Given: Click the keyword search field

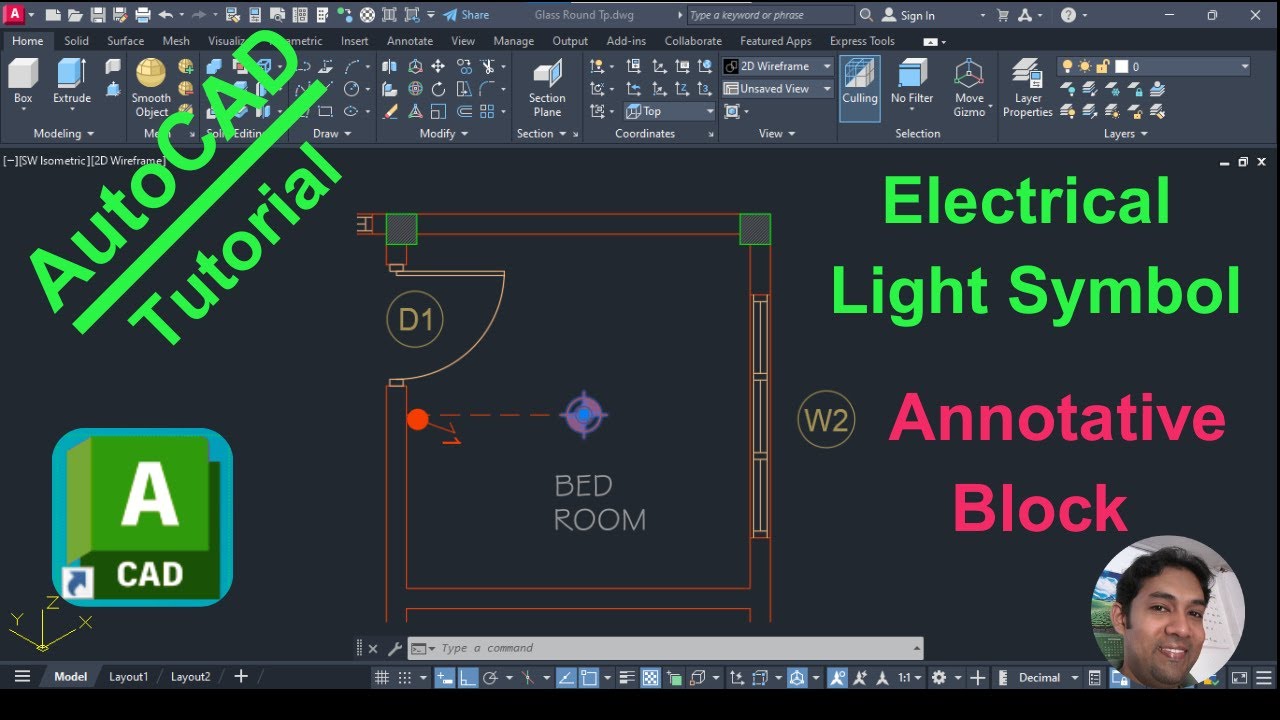Looking at the screenshot, I should click(770, 15).
